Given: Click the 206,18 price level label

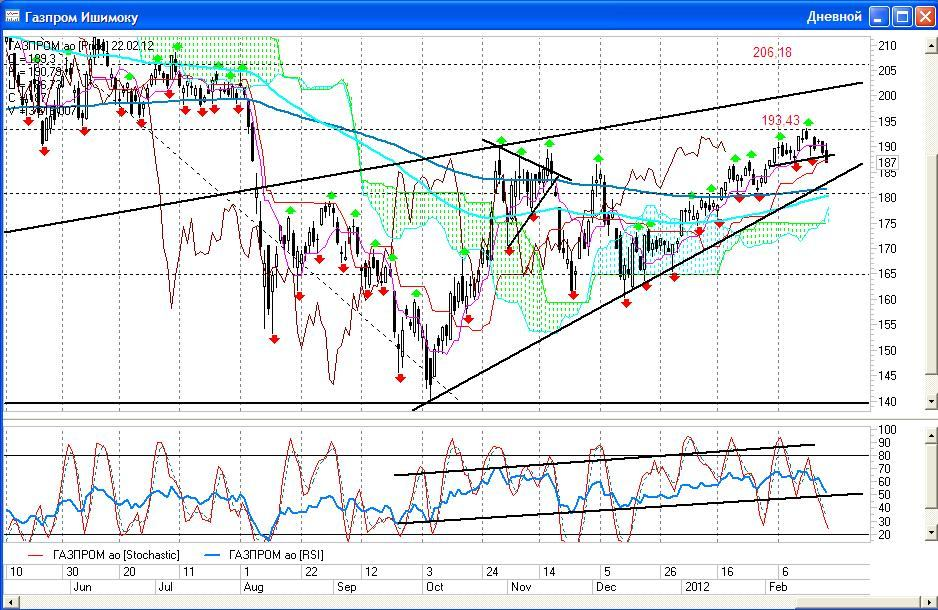Looking at the screenshot, I should (772, 53).
